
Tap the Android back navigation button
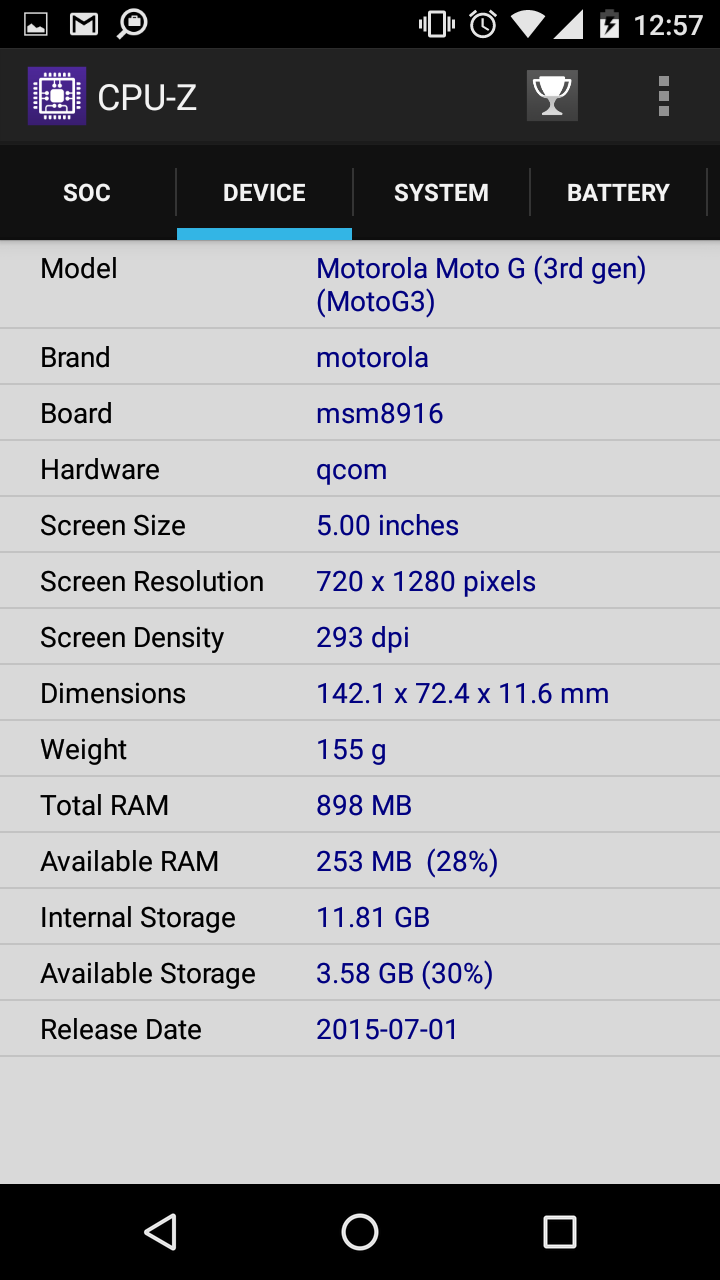pos(160,1232)
